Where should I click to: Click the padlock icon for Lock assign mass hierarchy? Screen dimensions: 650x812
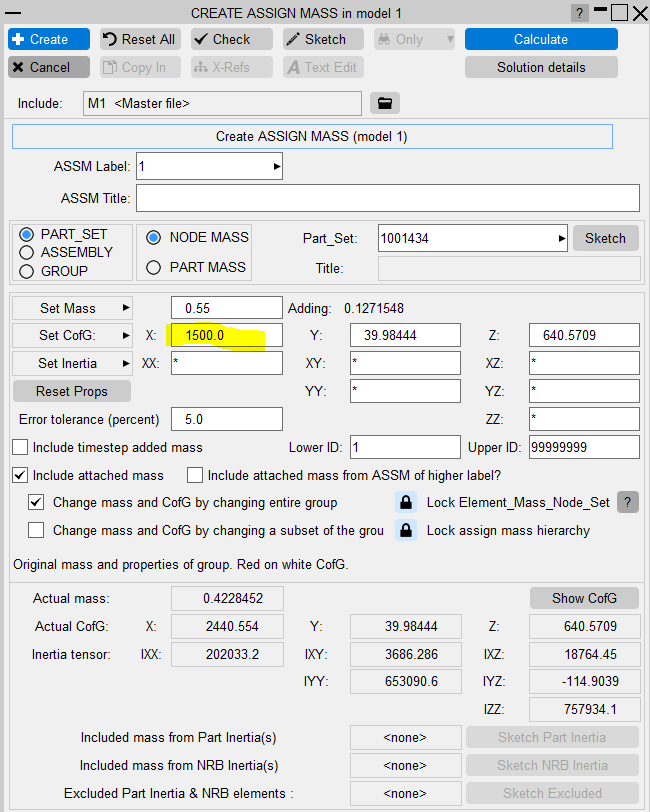[406, 530]
